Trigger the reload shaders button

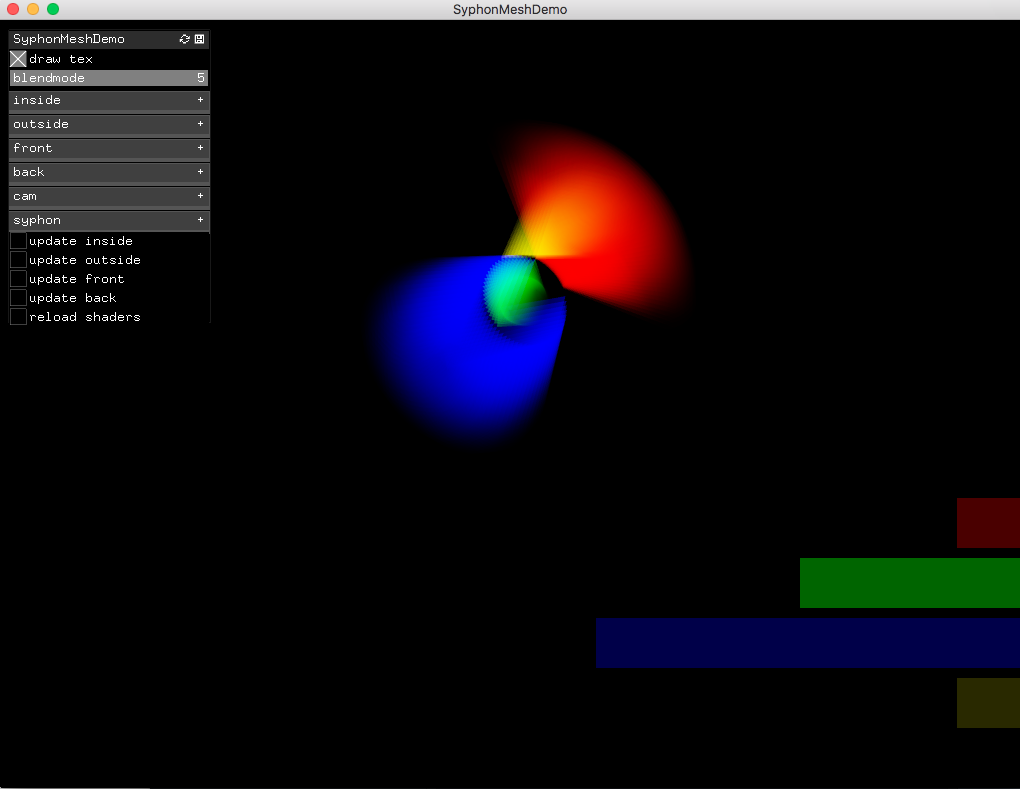[x=17, y=316]
